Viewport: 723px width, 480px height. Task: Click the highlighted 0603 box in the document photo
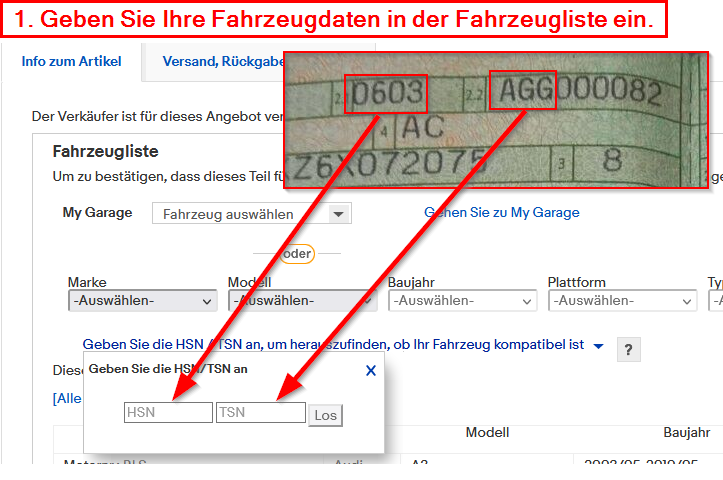coord(386,94)
